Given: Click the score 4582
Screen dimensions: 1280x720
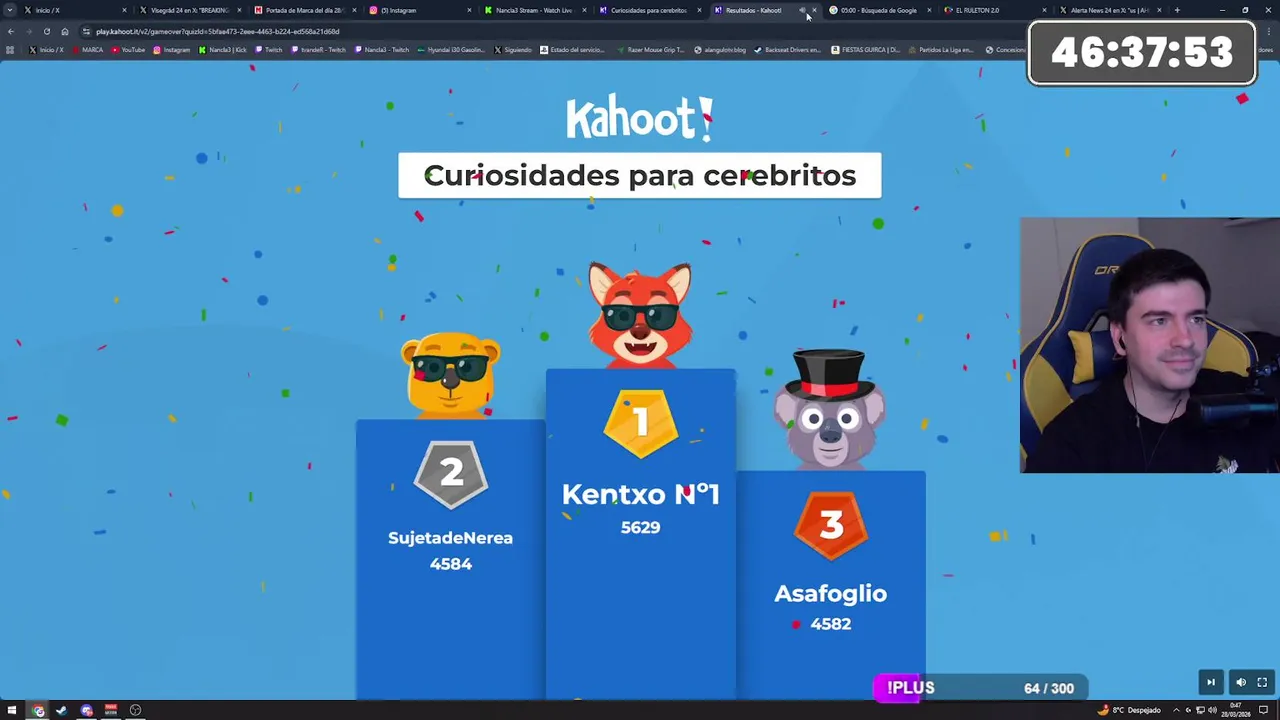Looking at the screenshot, I should click(831, 624).
